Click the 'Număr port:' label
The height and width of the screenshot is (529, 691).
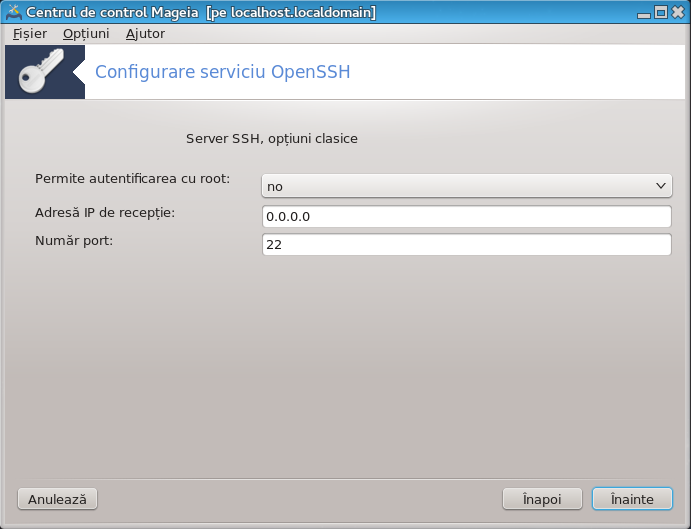click(x=74, y=241)
